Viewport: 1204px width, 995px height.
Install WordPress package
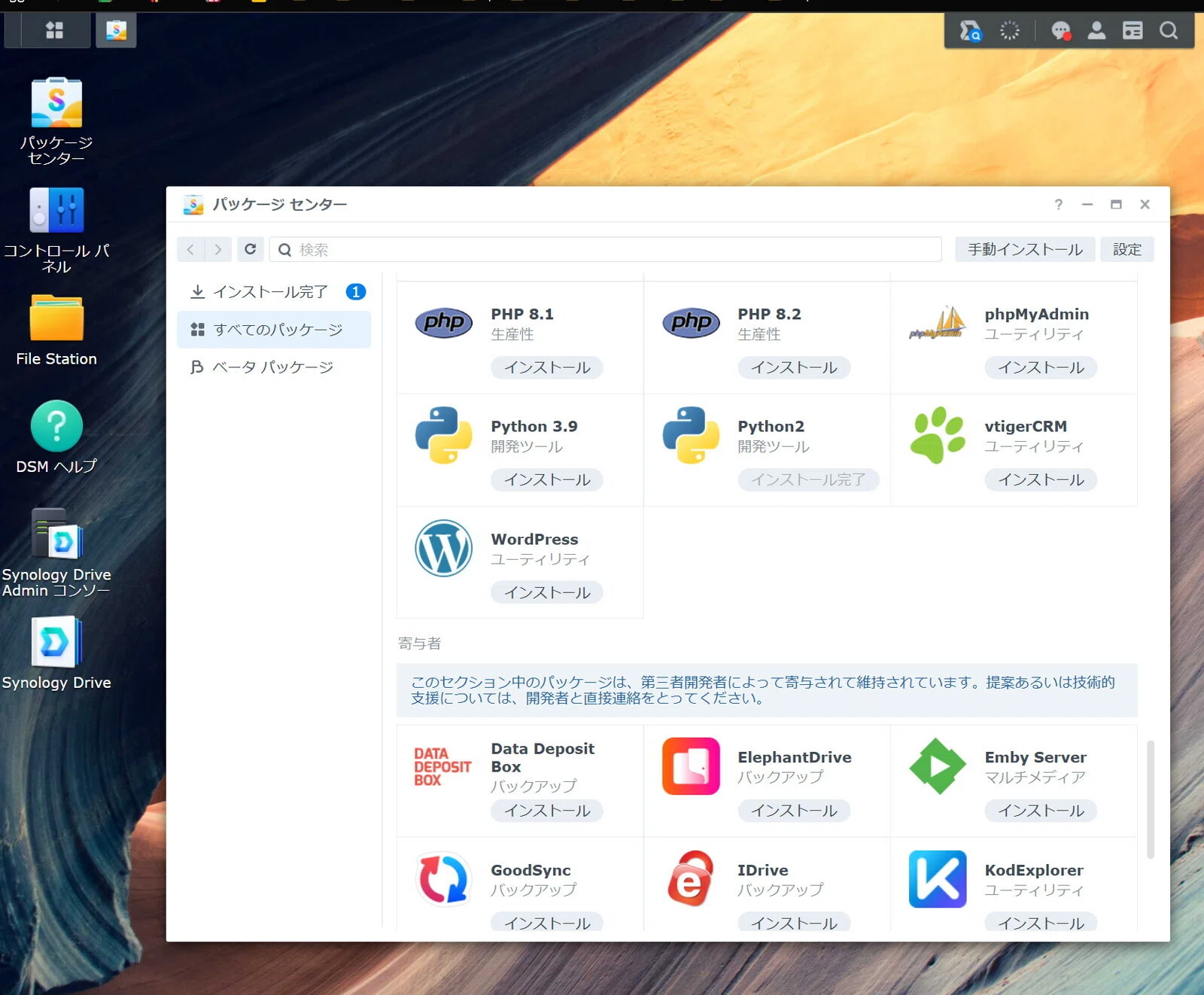(x=547, y=592)
